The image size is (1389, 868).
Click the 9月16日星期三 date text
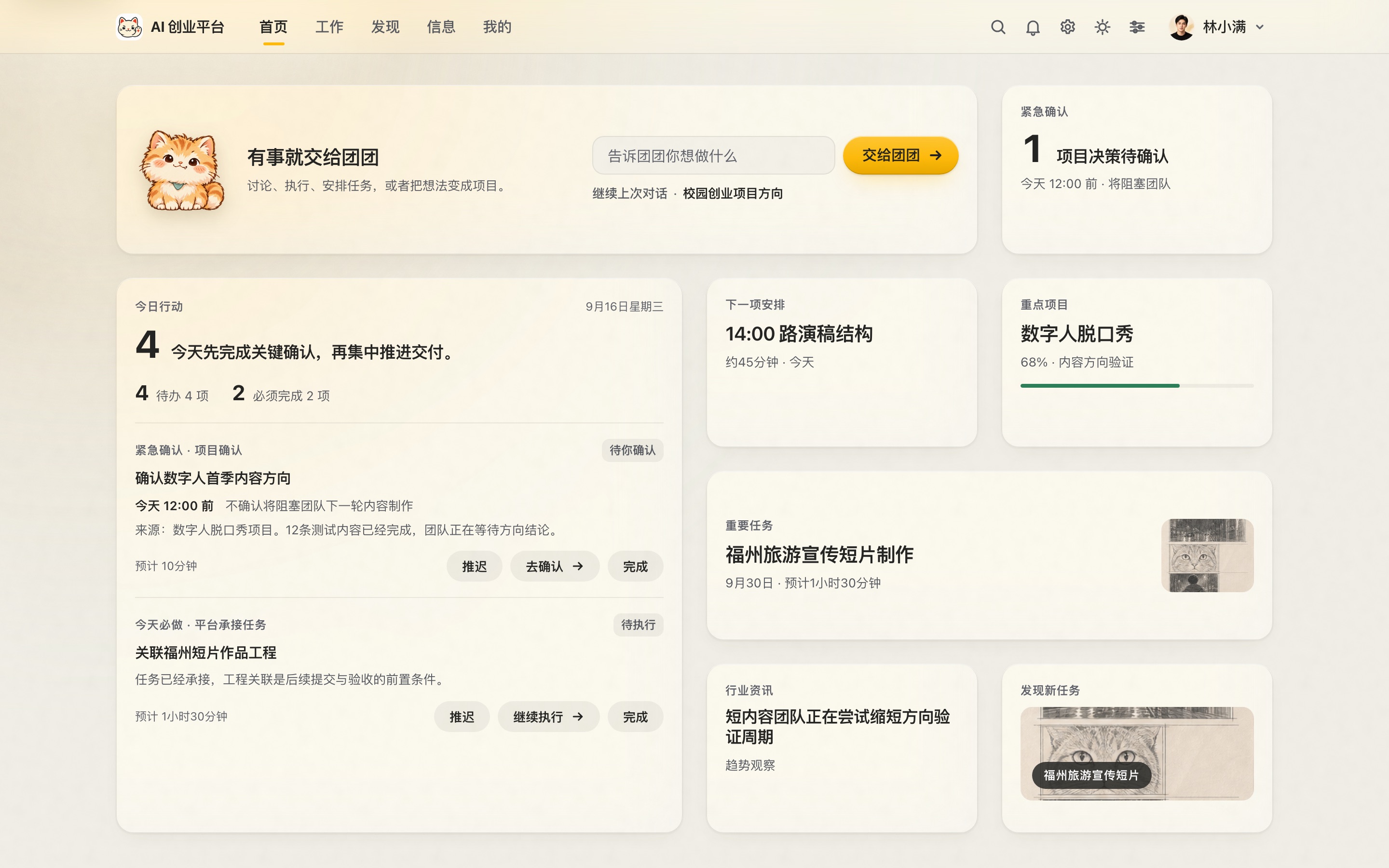[x=624, y=307]
